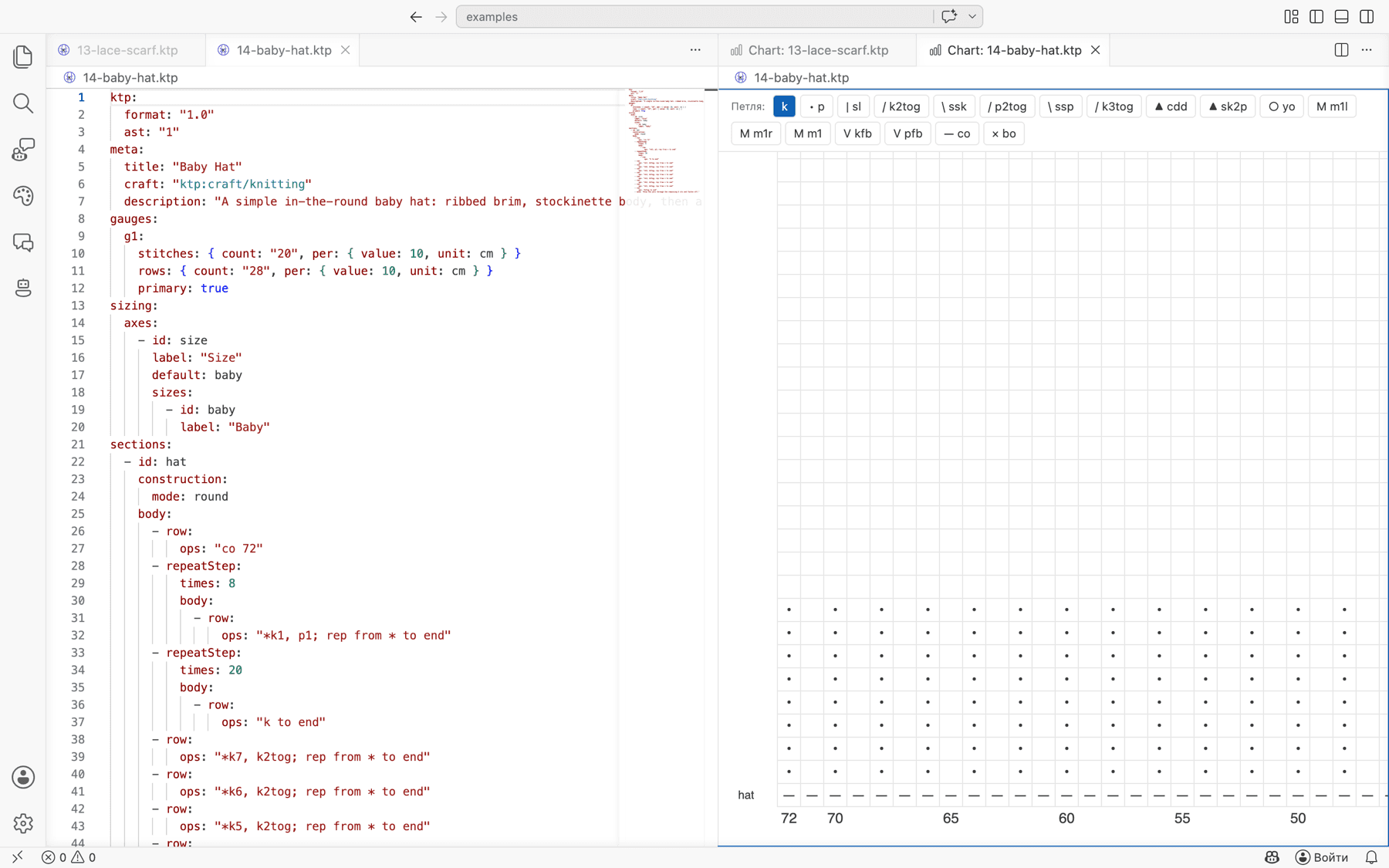Click the 14-baby-hat.ktp breadcrumb in code editor
1389x868 pixels.
[x=130, y=77]
